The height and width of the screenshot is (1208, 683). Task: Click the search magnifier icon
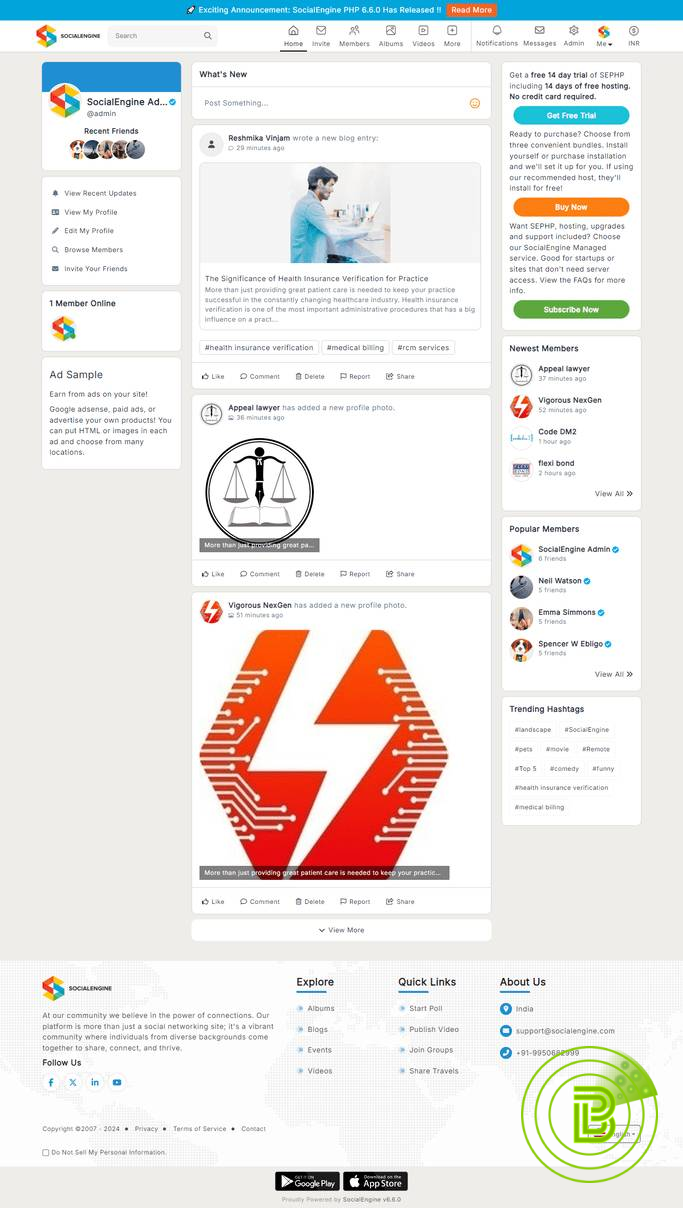[208, 36]
